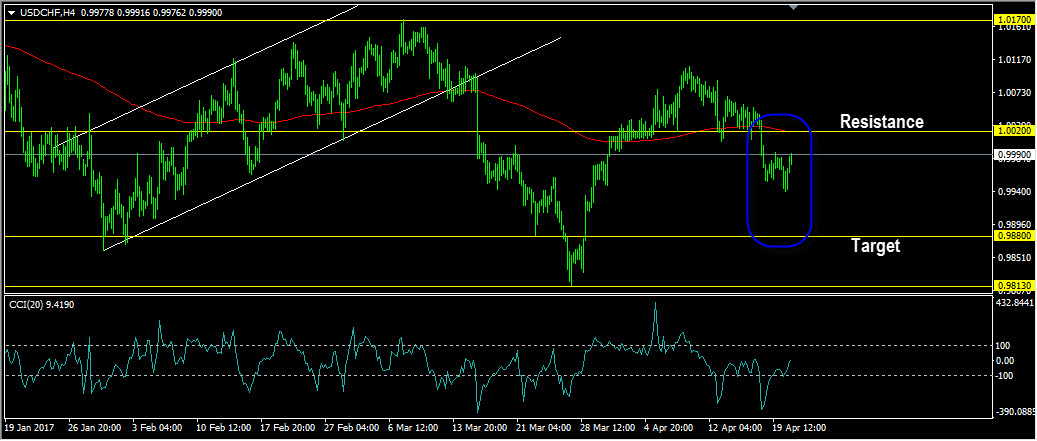This screenshot has height=441, width=1037.
Task: Click the 0.99400 price scale value
Action: coord(1013,192)
